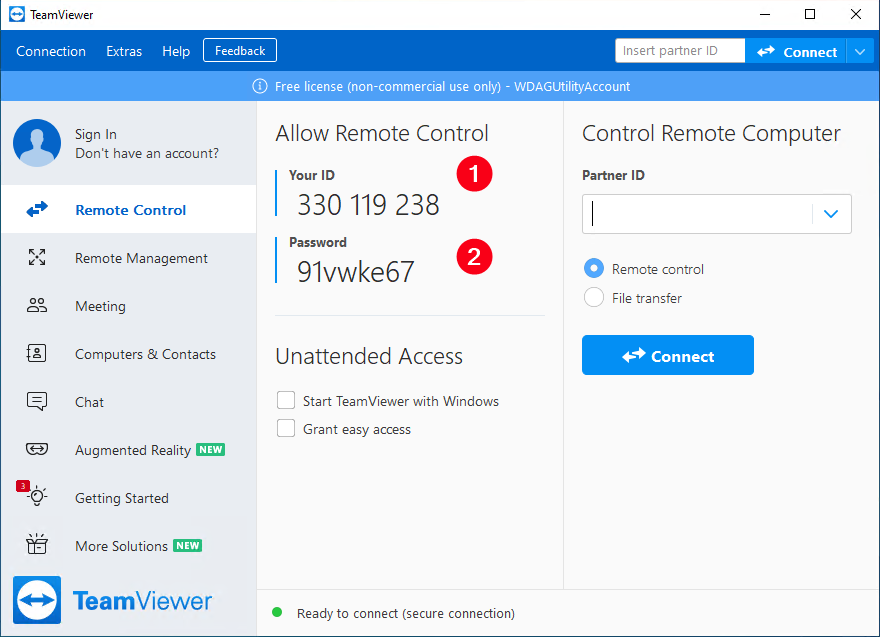Open the Extras menu

(x=124, y=51)
